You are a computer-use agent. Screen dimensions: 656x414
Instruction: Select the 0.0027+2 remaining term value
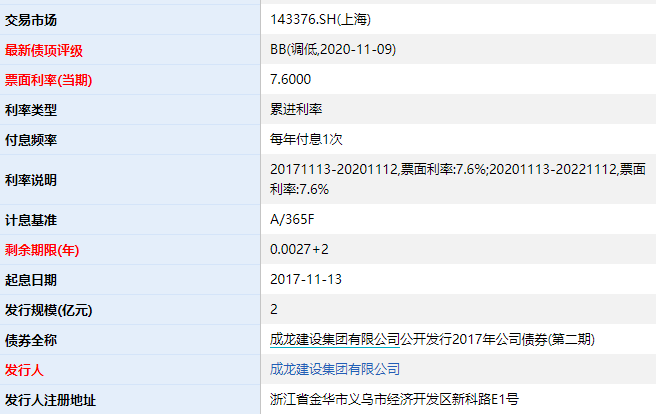point(299,249)
